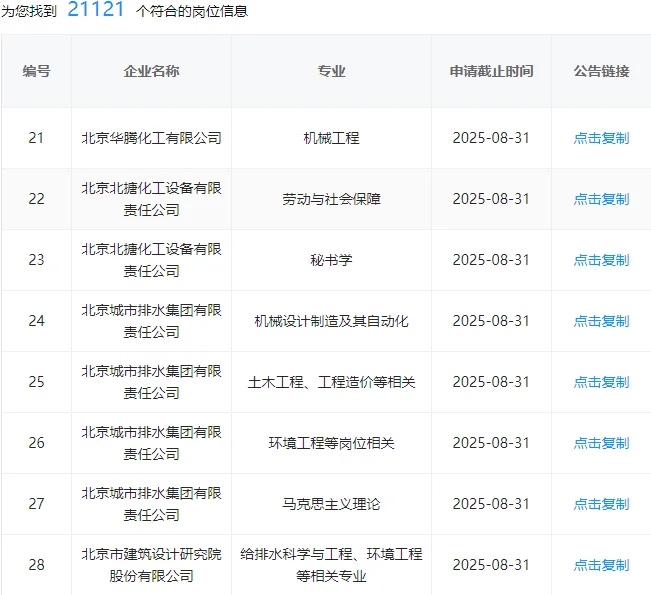Select the result count 21121

pos(96,10)
